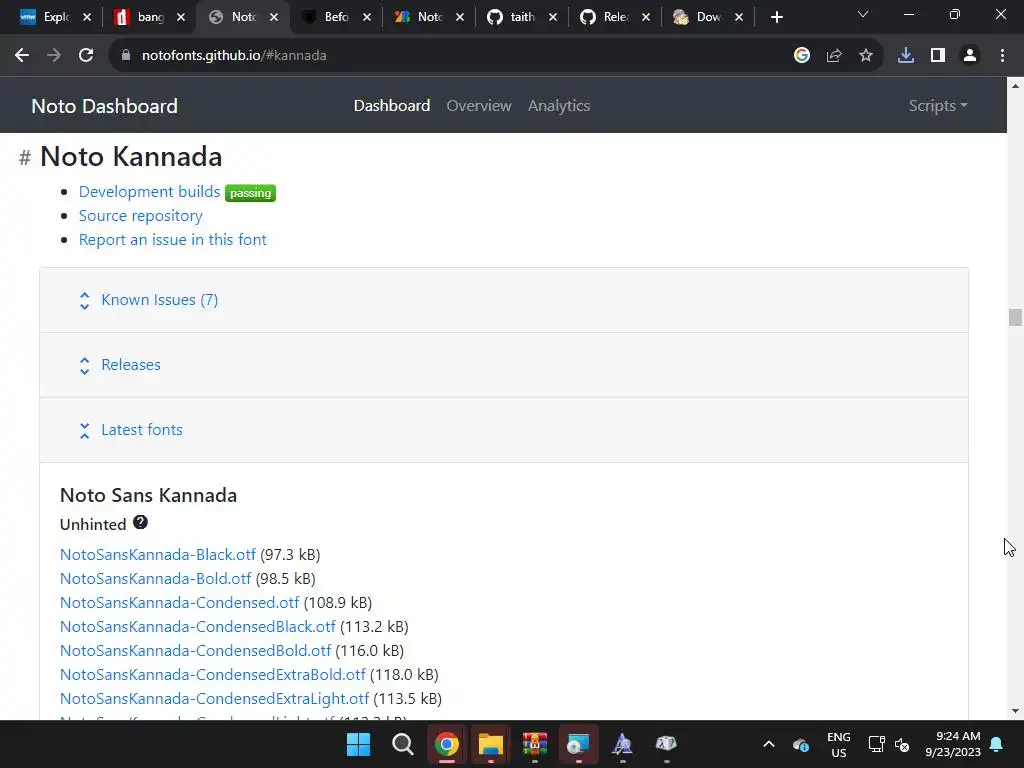Open 'Report an issue in this font' link
Viewport: 1024px width, 768px height.
pos(172,240)
